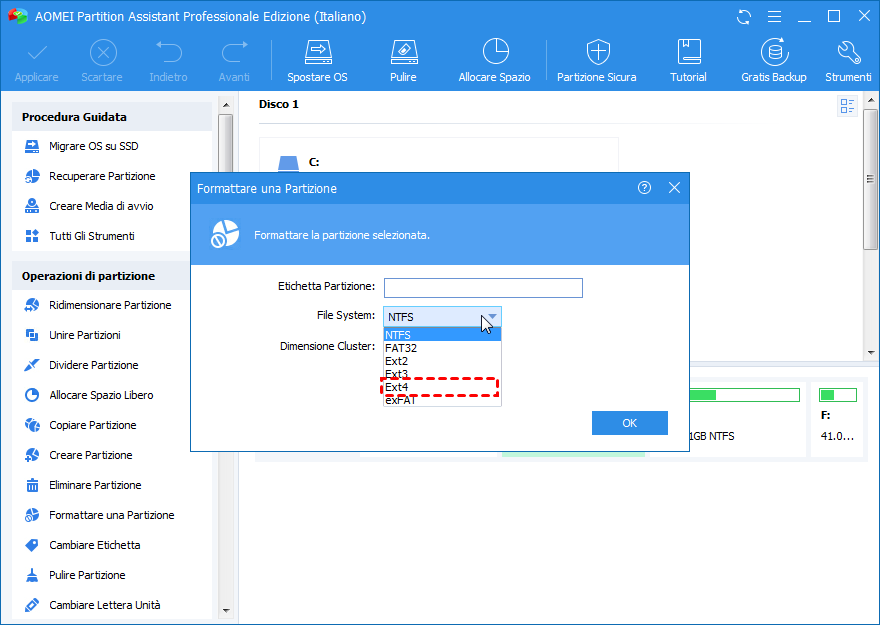Select Ext3 in the file system list
This screenshot has width=880, height=625.
442,374
